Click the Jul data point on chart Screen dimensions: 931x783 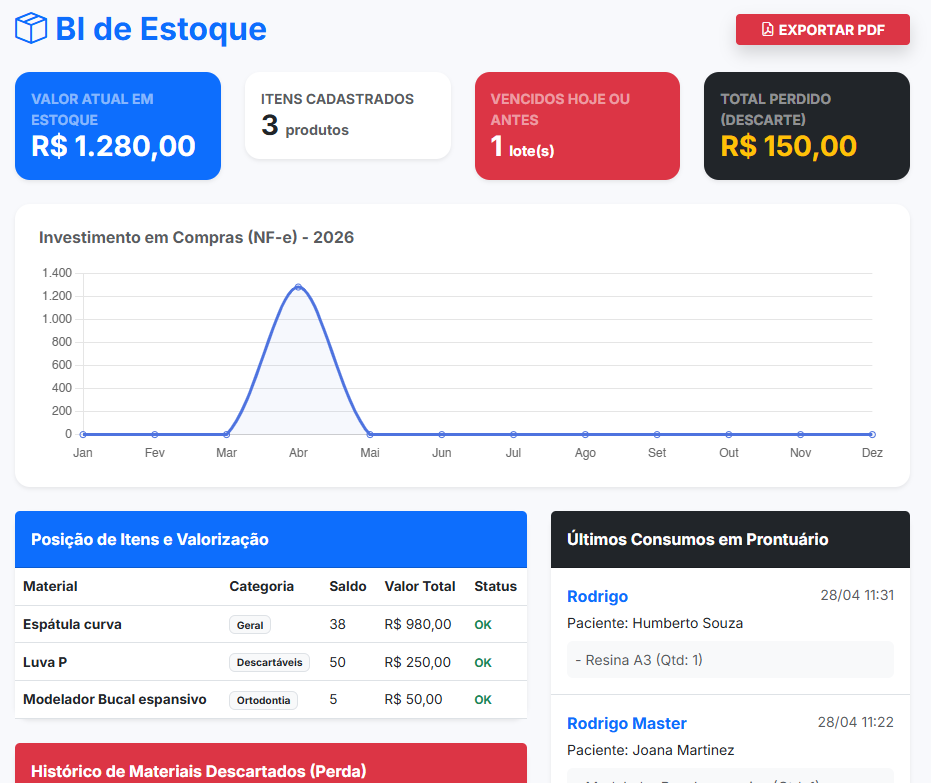click(514, 435)
